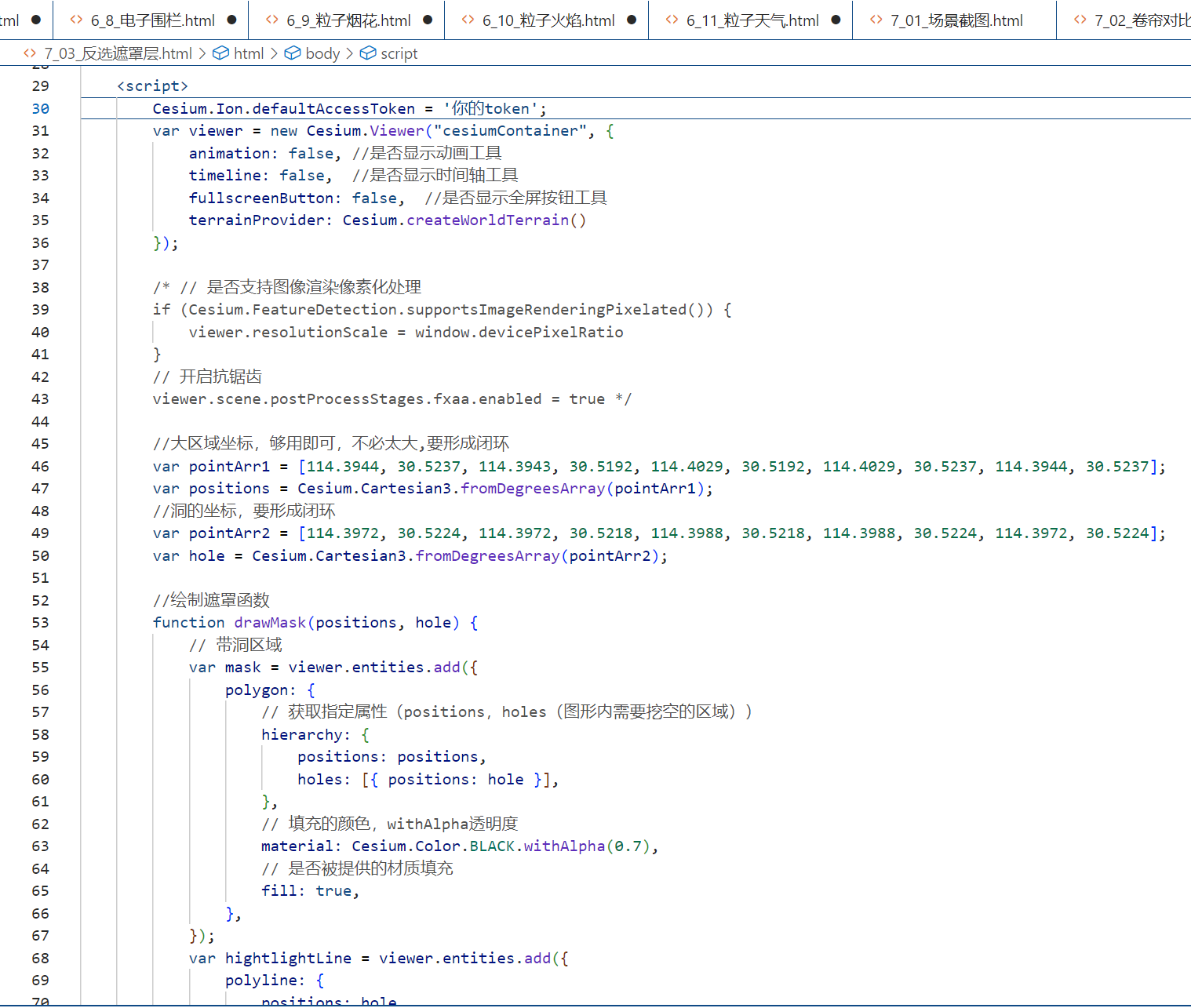
Task: Click viewer.entities.add on line 55
Action: [374, 667]
